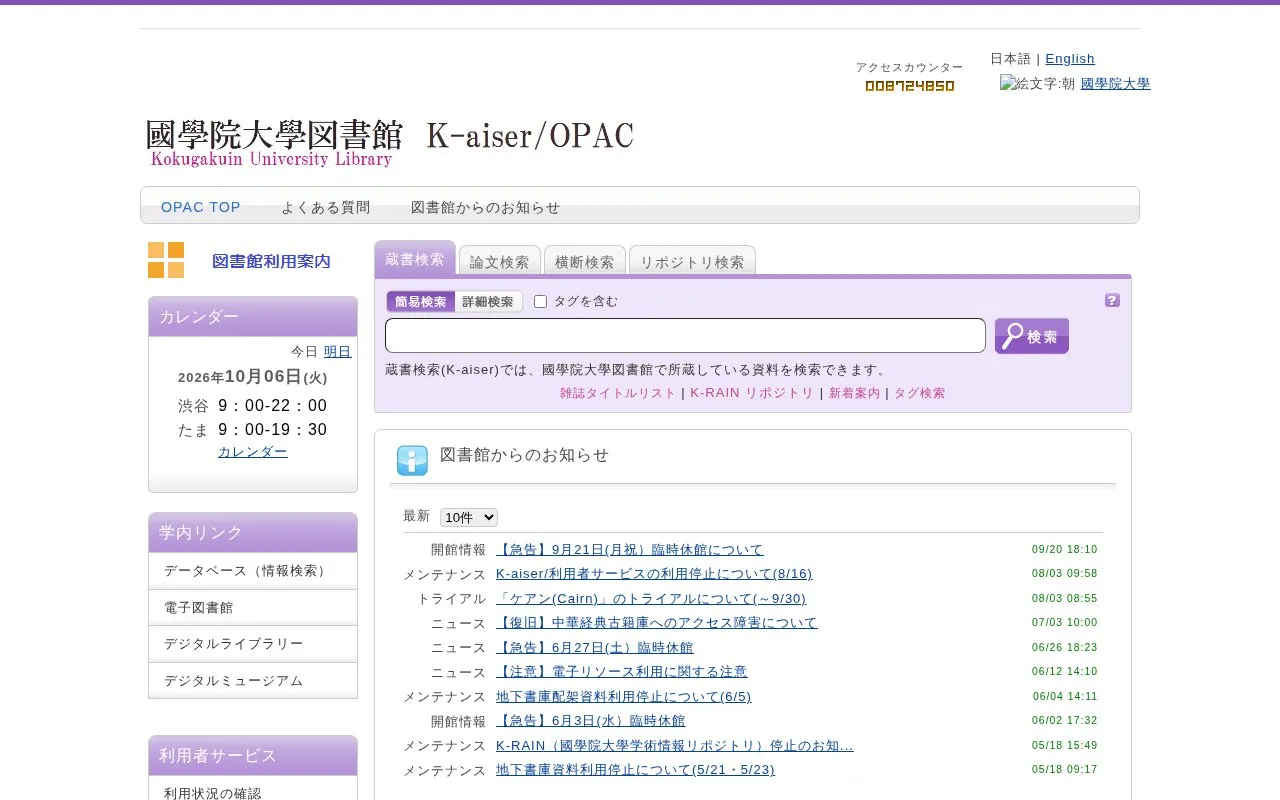Open notice 【急告】6月27日(土）臨時休館
This screenshot has width=1280, height=800.
pos(595,647)
